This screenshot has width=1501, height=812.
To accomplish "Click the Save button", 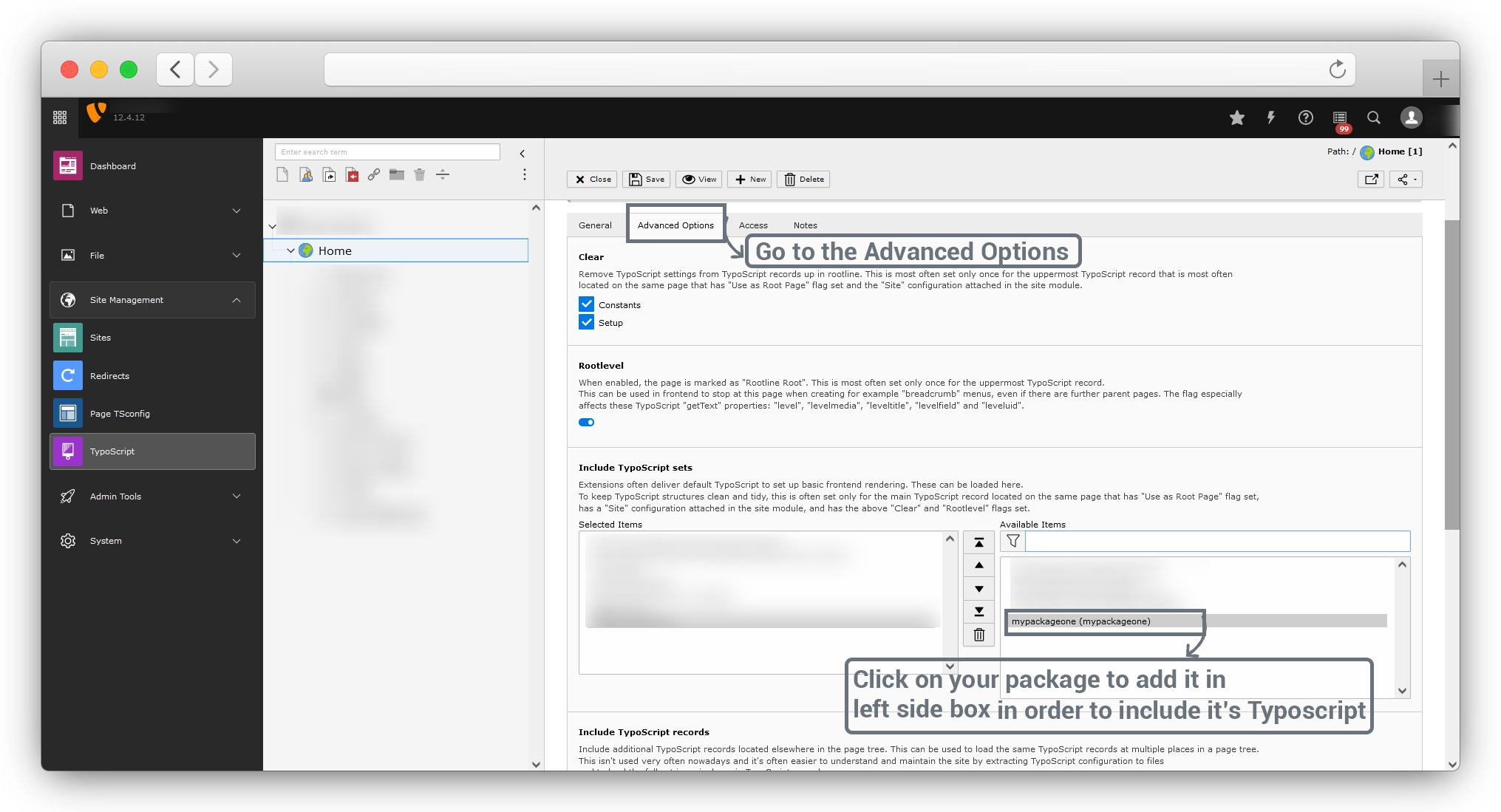I will 646,179.
